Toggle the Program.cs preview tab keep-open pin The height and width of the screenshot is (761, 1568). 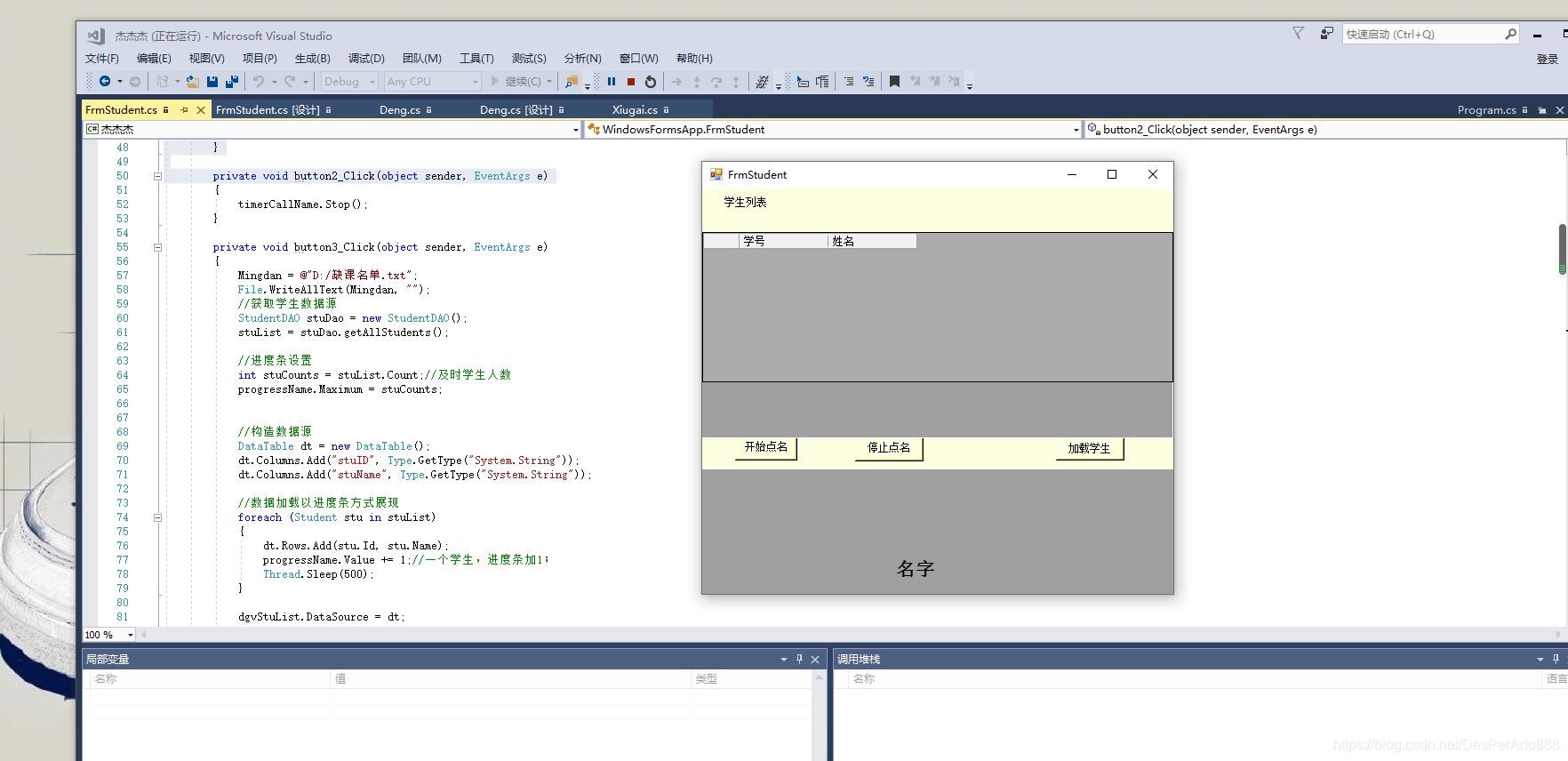(x=1542, y=110)
